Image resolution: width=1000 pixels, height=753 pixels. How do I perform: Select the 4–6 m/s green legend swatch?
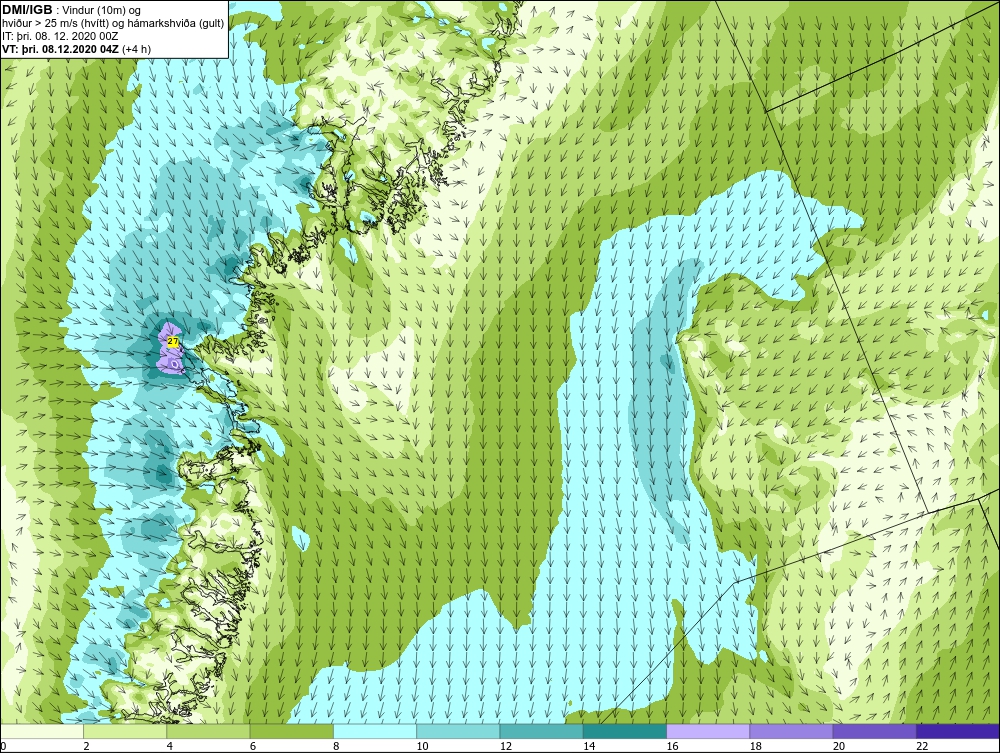209,731
